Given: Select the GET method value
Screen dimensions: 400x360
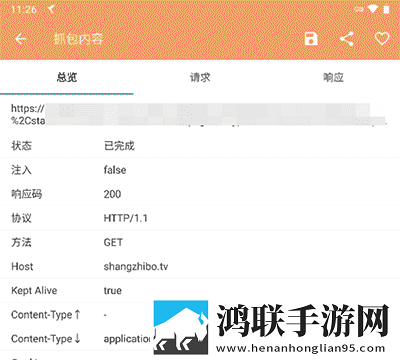Looking at the screenshot, I should coord(113,242).
